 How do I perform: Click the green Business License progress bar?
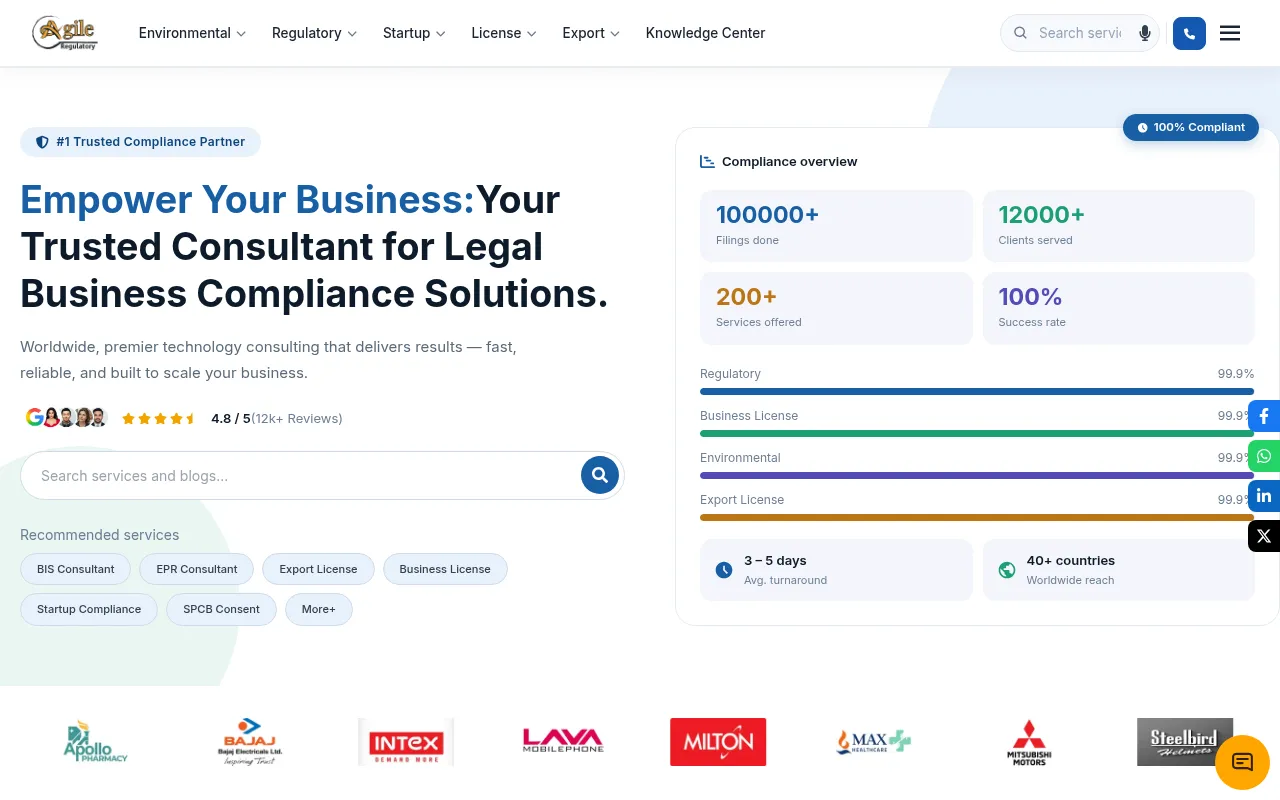click(x=977, y=433)
